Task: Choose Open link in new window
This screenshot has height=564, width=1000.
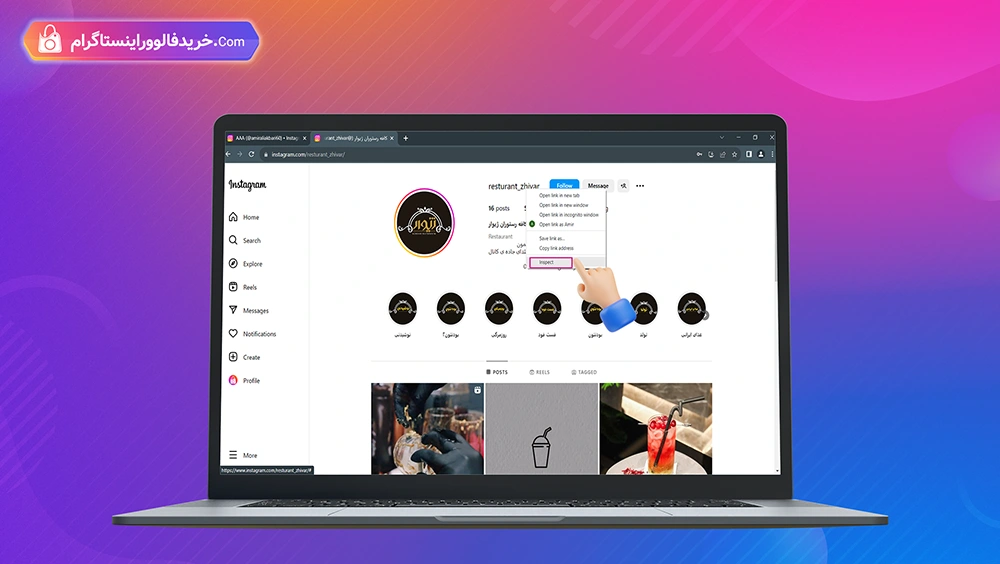Action: (566, 205)
